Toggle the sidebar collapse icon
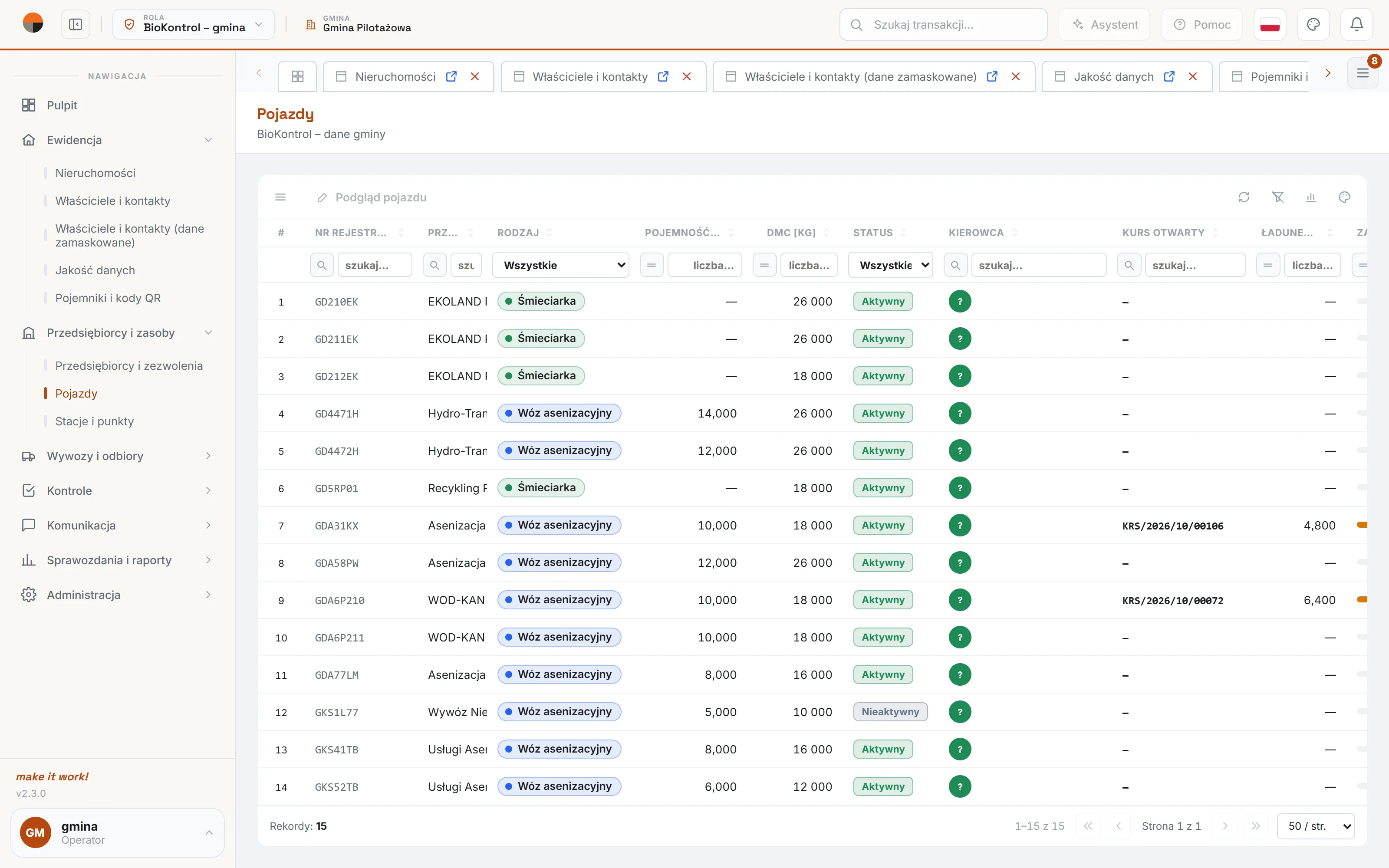This screenshot has height=868, width=1389. (x=76, y=25)
